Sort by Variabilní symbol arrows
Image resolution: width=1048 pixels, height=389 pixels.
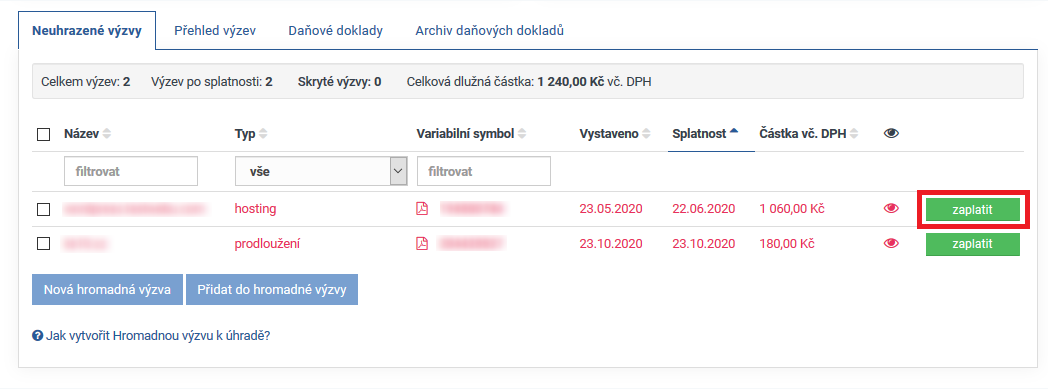(x=522, y=134)
